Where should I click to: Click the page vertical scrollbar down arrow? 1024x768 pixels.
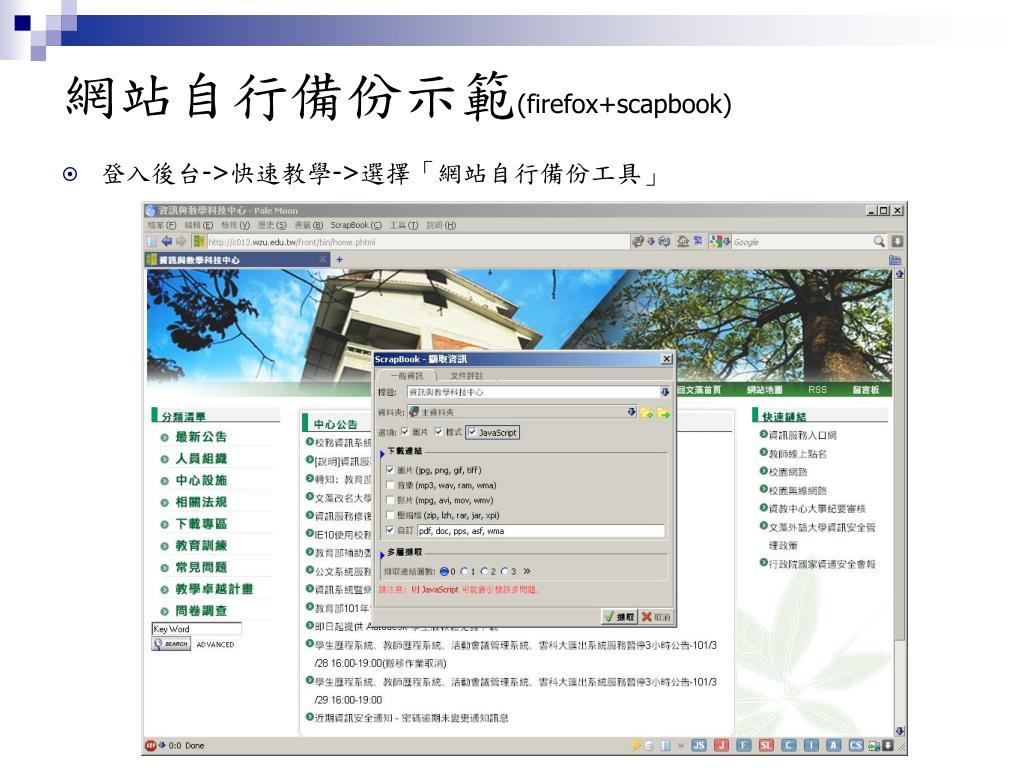(x=900, y=731)
